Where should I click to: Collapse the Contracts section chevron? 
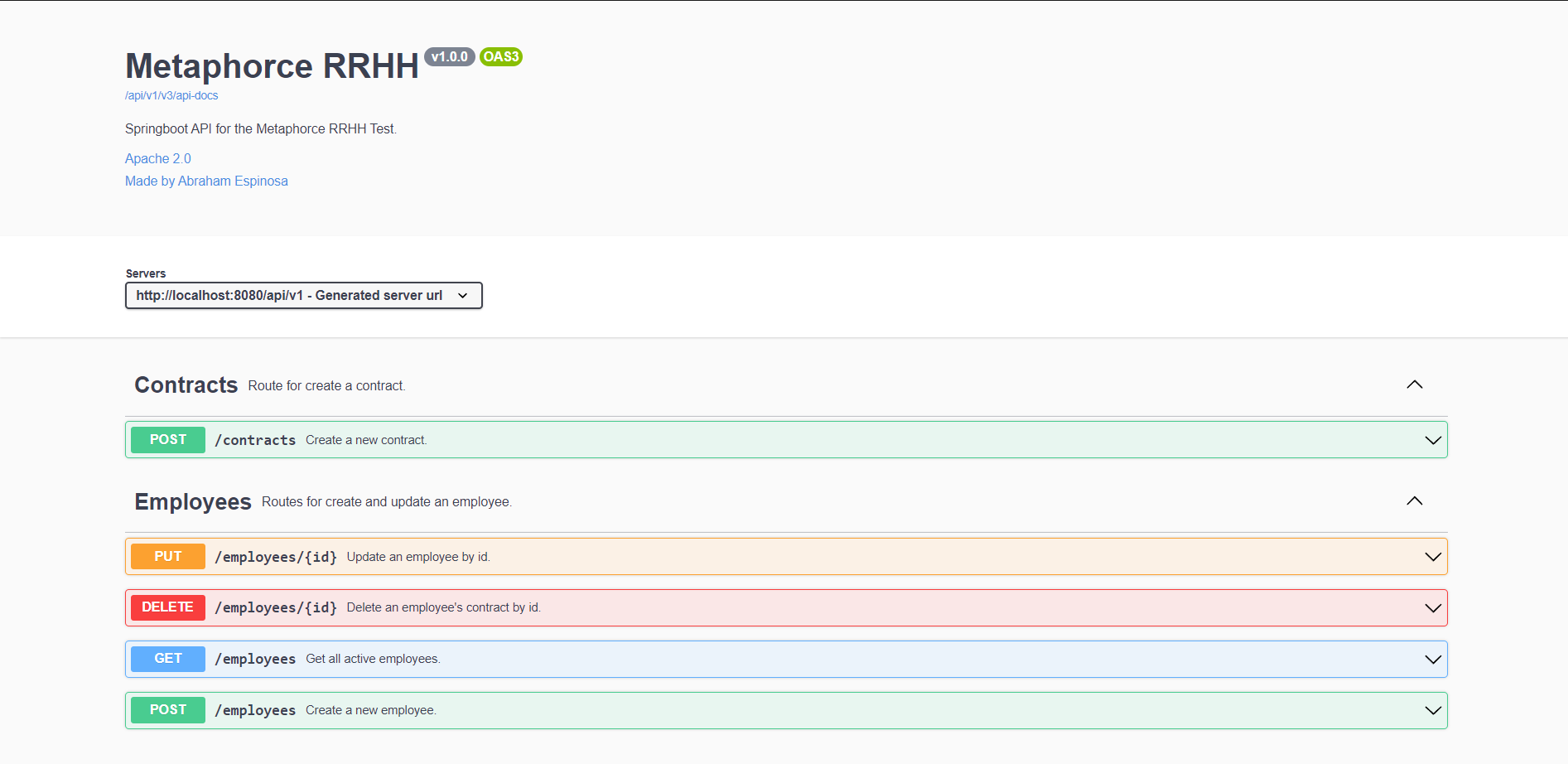(1415, 384)
